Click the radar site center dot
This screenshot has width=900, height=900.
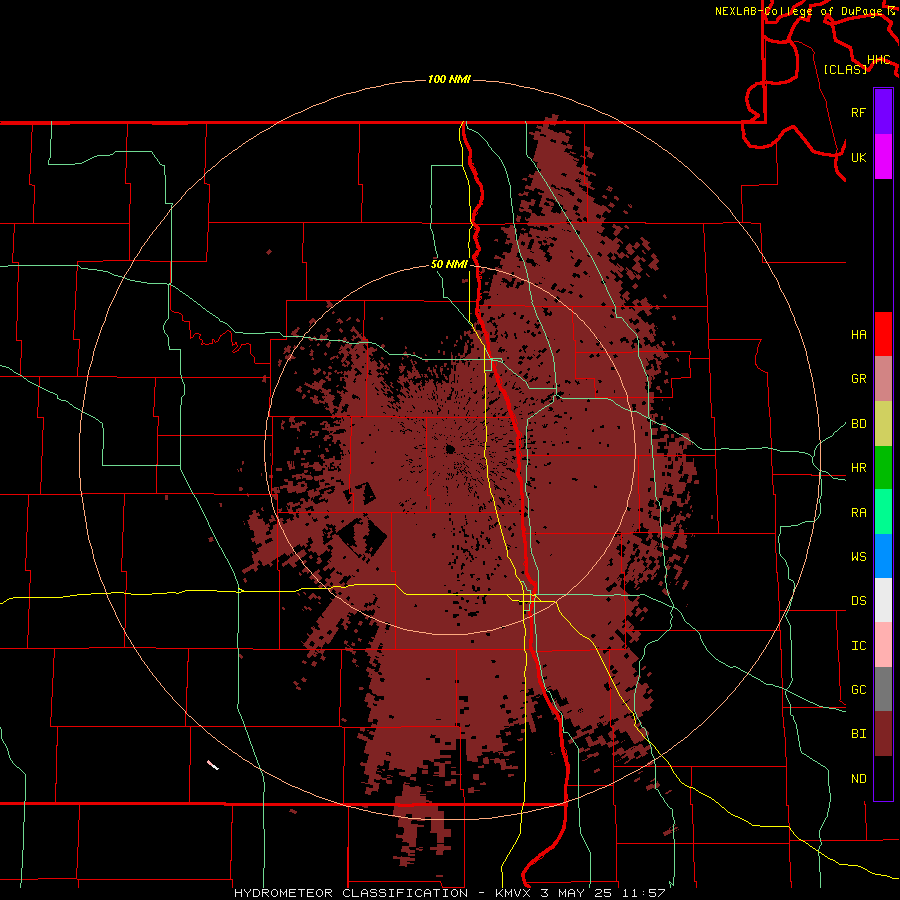click(x=450, y=449)
